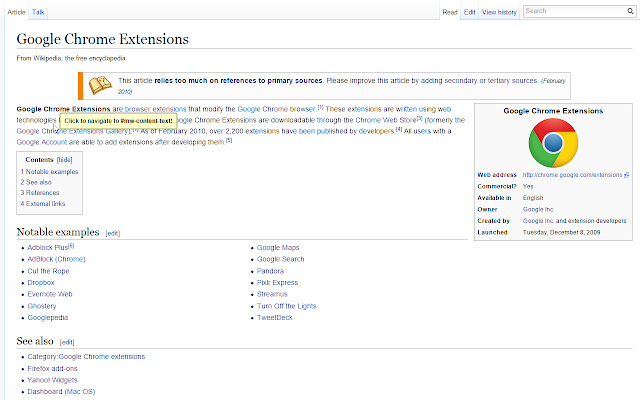Open the Cut the Rope link

click(48, 271)
